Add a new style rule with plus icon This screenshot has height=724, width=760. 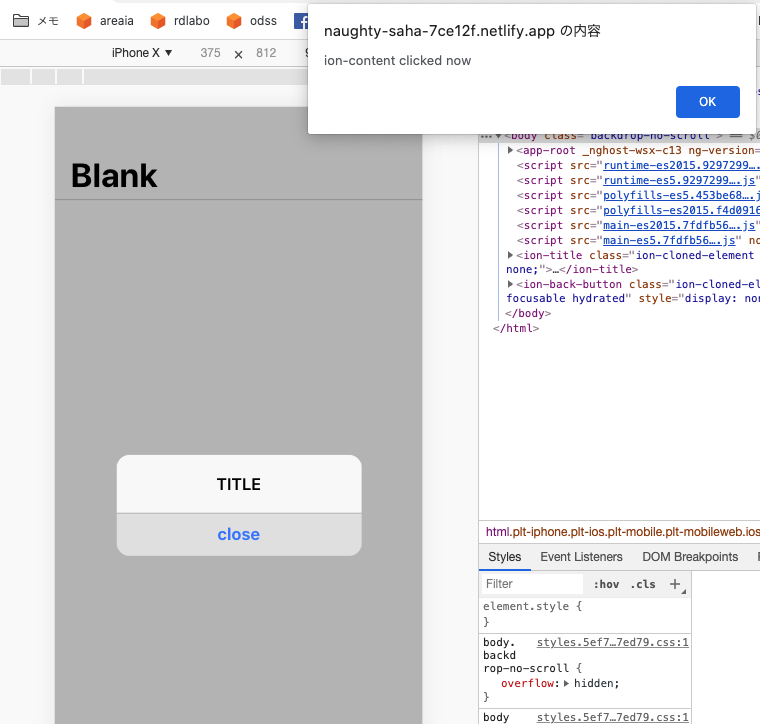(x=675, y=584)
